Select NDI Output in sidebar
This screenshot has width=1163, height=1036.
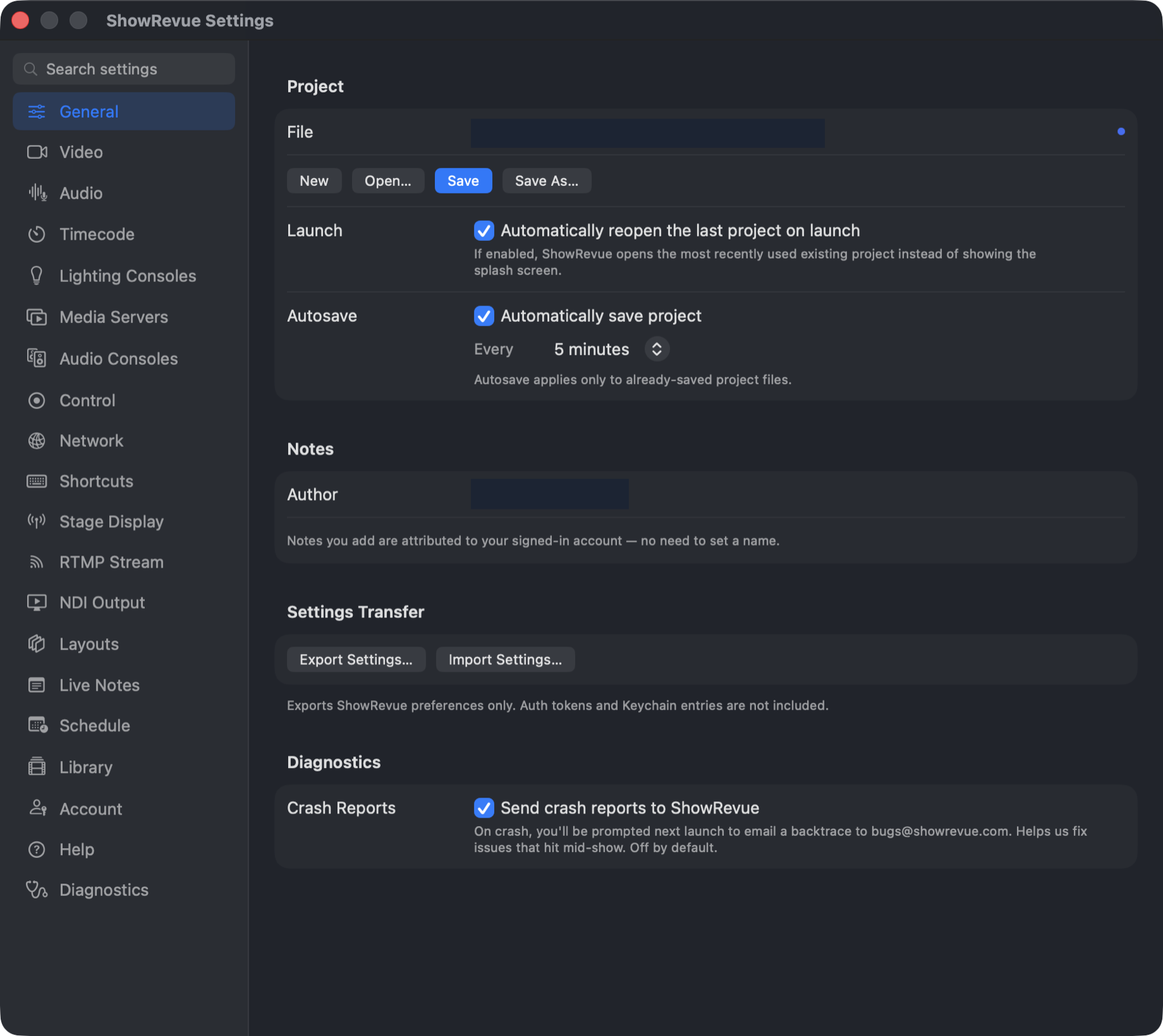click(x=123, y=603)
